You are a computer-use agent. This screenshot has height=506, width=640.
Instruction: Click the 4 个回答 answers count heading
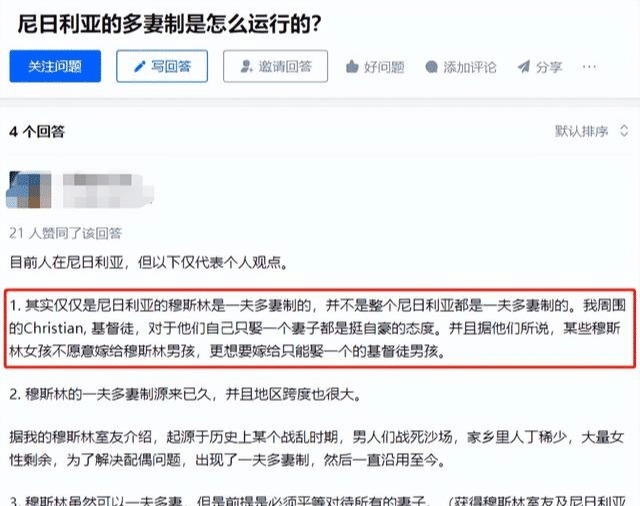tap(37, 131)
